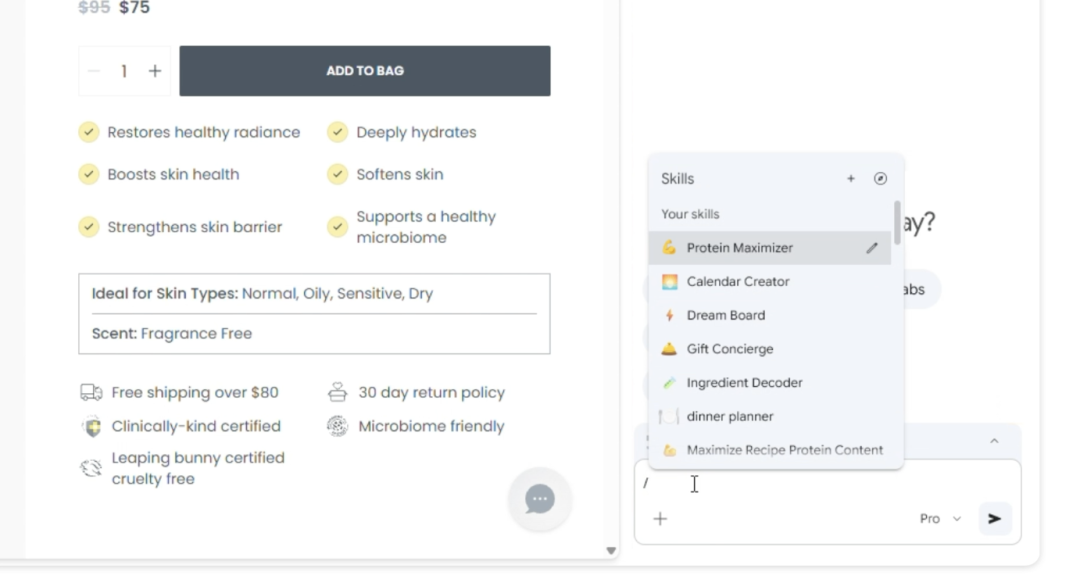
Task: Open the Pro model dropdown
Action: 940,519
